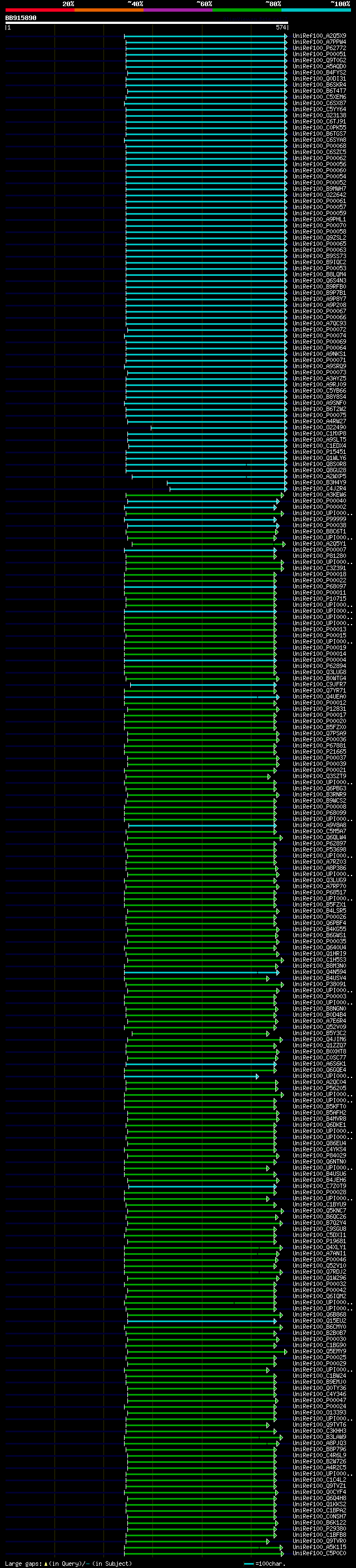This screenshot has height=1568, width=356.
Task: Select hit label UniRef100_Q0DI31
Action: [319, 78]
